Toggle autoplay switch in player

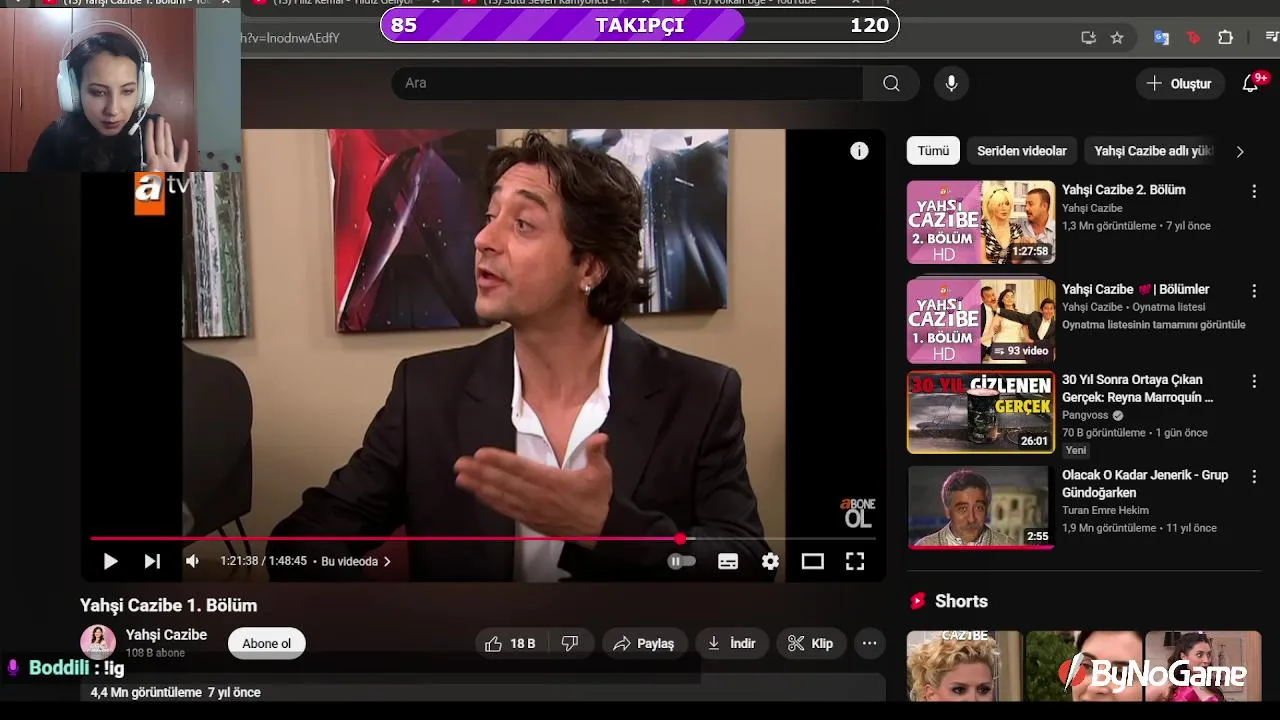(x=681, y=561)
